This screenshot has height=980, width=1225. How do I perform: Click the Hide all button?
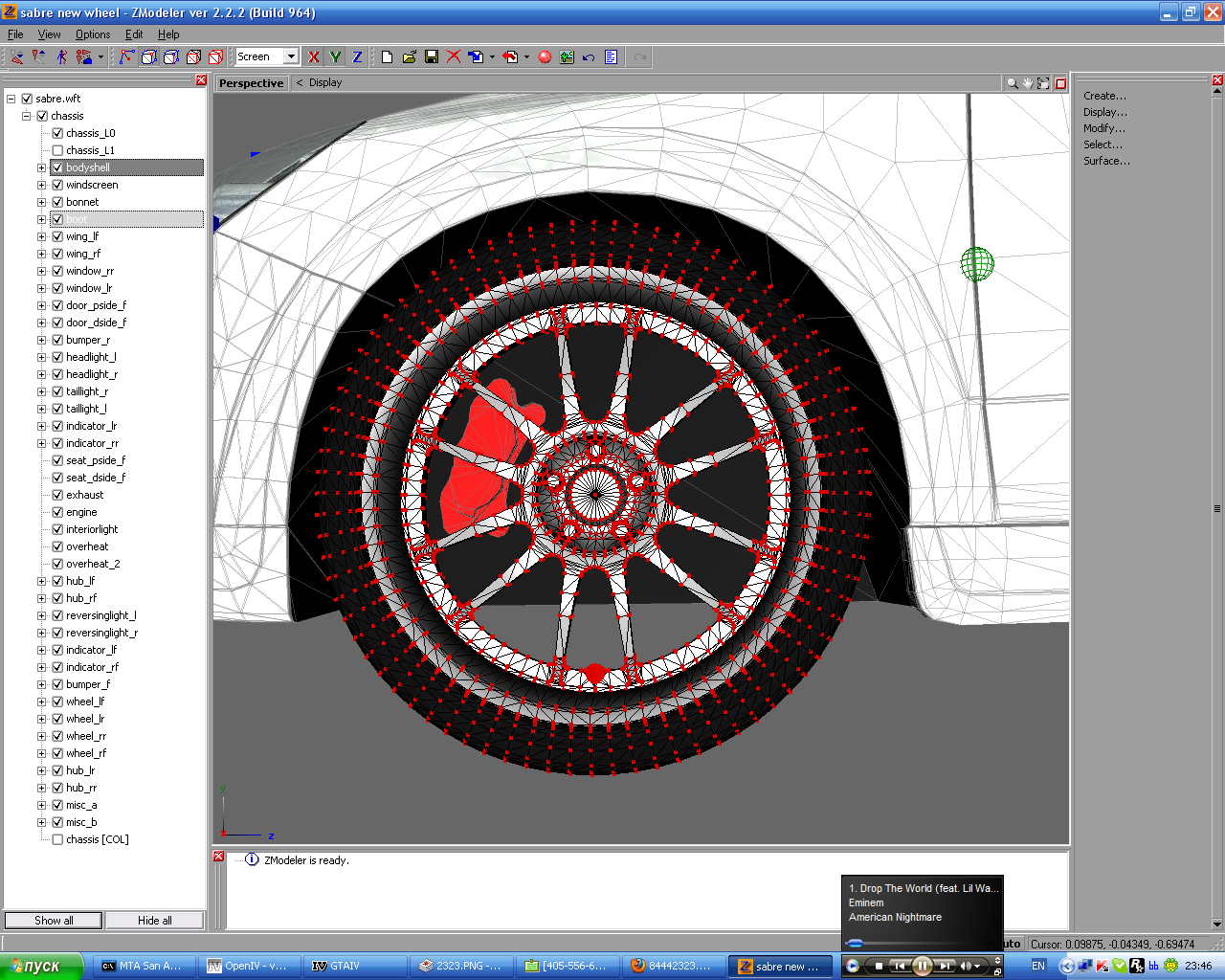[x=154, y=921]
